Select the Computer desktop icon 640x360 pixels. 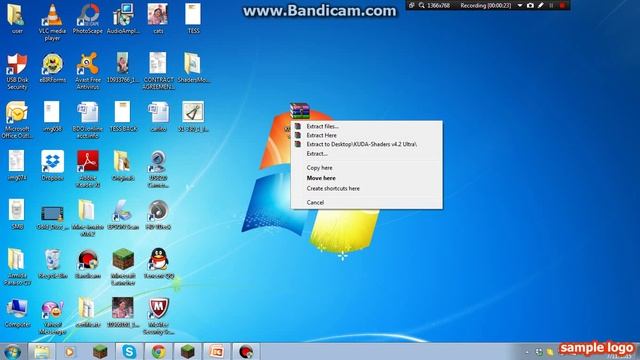[x=17, y=313]
